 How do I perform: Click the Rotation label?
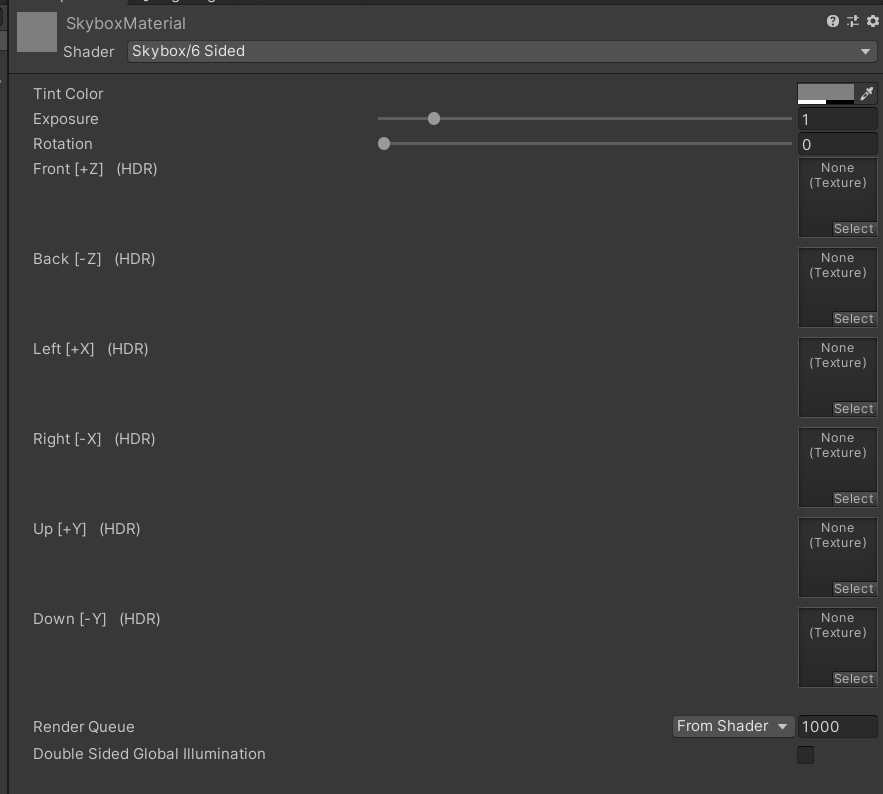[x=63, y=144]
